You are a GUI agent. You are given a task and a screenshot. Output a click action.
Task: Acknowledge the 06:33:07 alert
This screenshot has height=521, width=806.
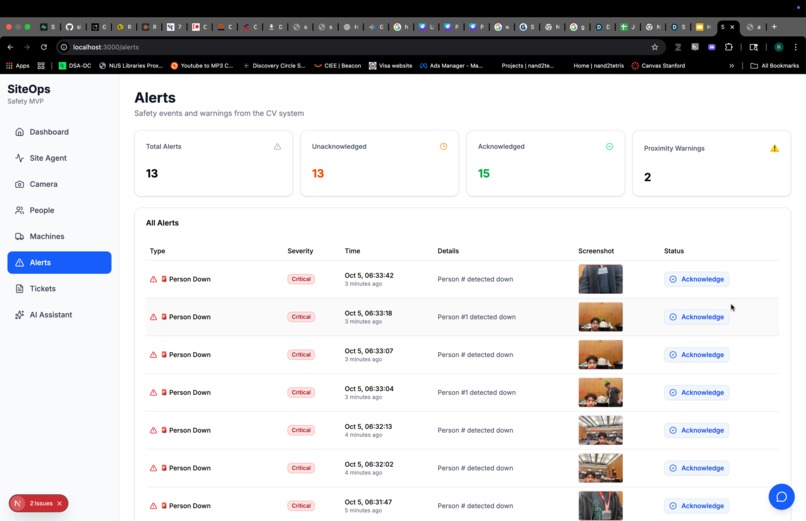pyautogui.click(x=697, y=355)
